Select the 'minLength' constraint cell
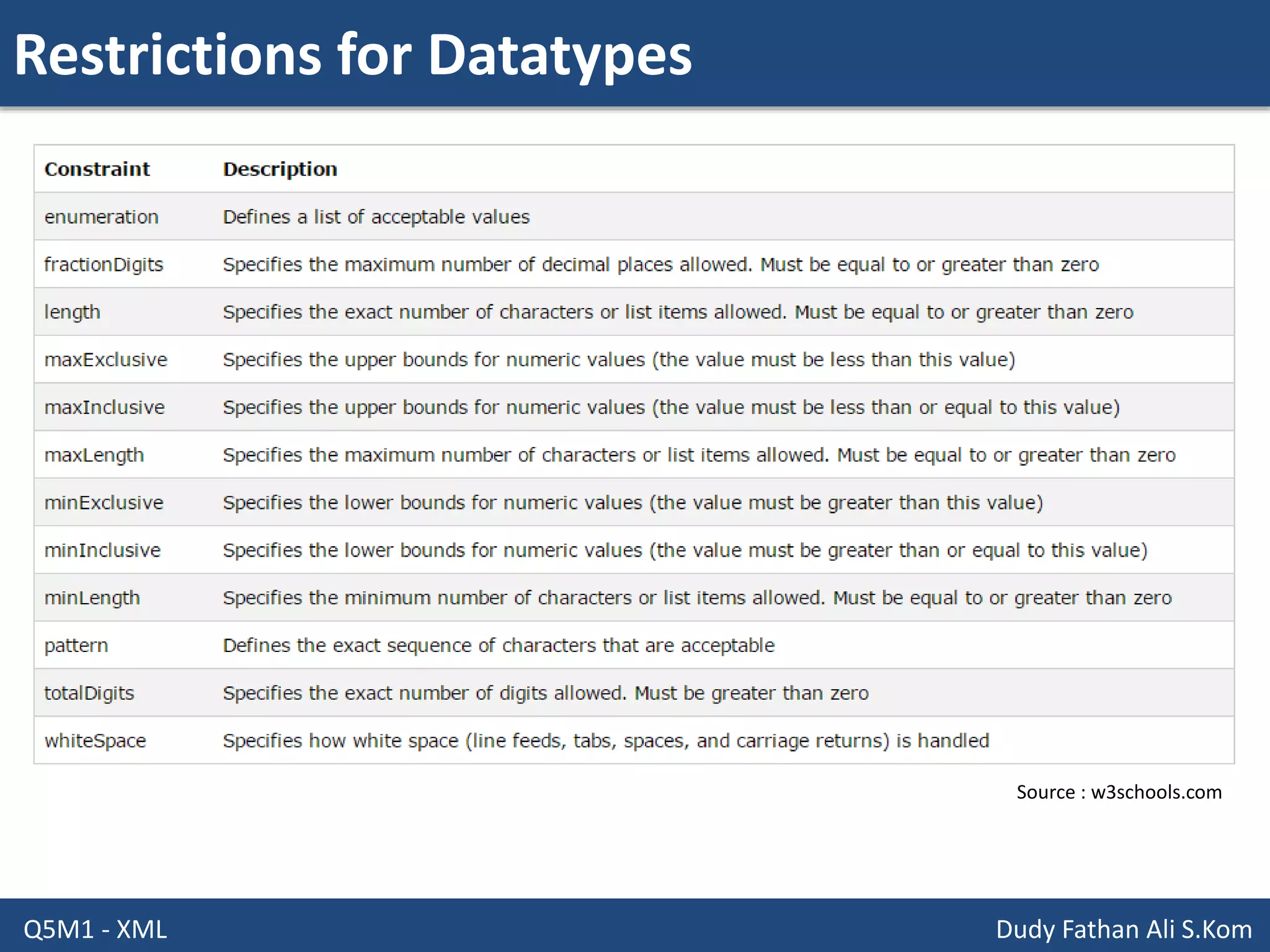Screen dimensions: 1270x952 pos(92,598)
